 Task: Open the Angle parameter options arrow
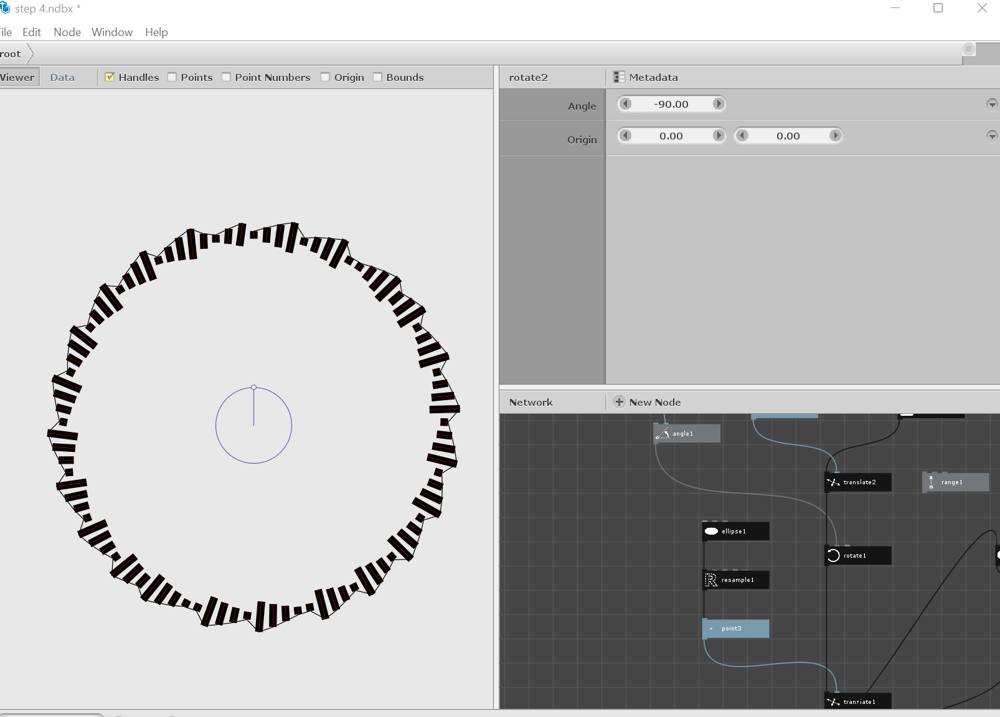[992, 104]
